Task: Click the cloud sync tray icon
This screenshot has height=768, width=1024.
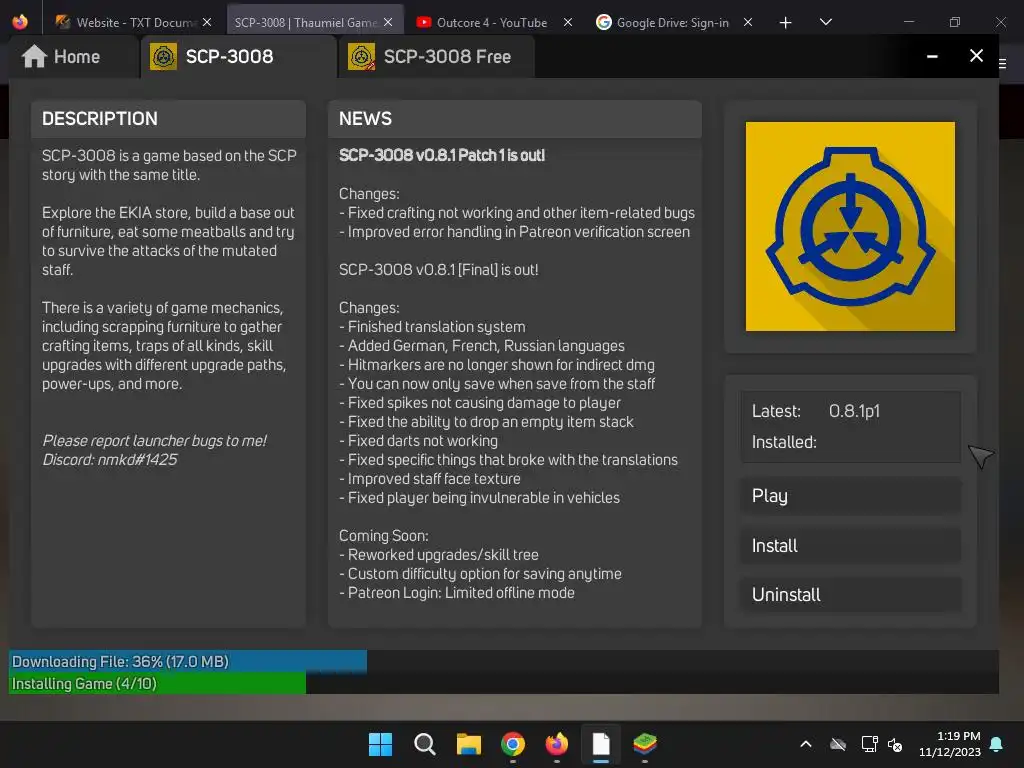Action: pos(838,744)
